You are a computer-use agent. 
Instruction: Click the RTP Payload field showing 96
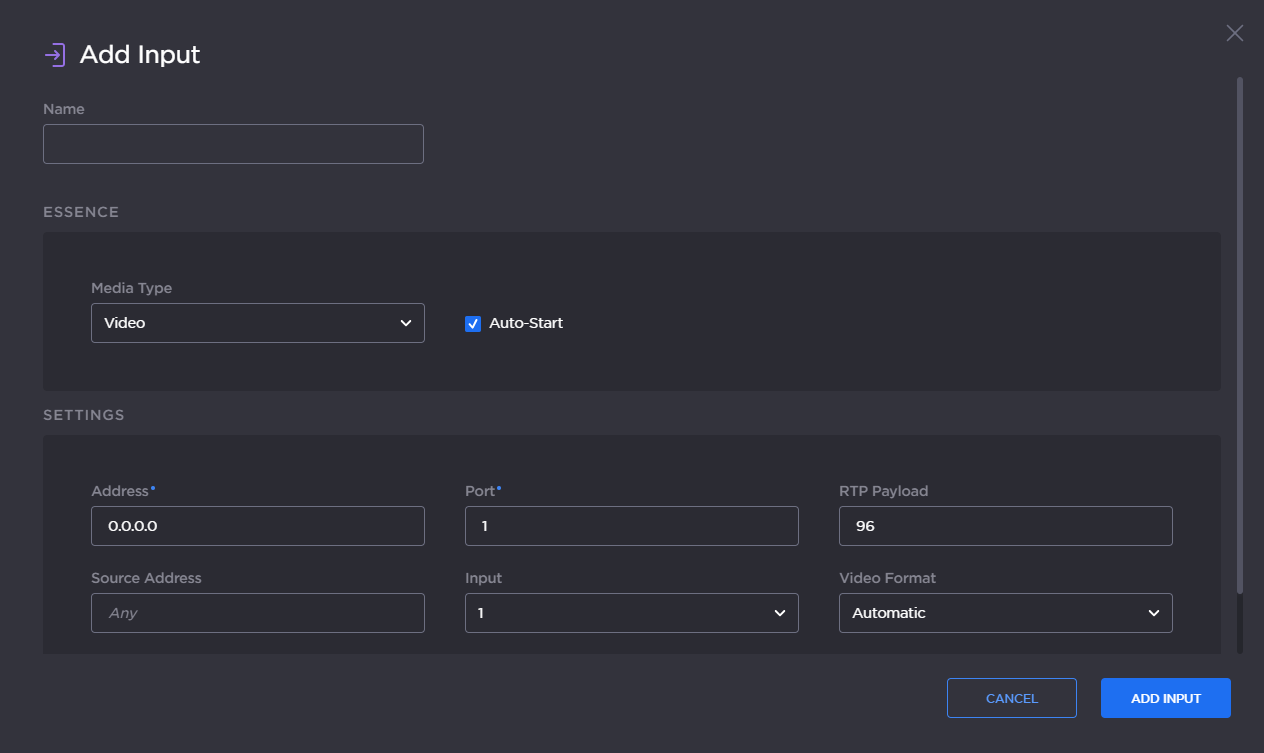click(x=1005, y=526)
